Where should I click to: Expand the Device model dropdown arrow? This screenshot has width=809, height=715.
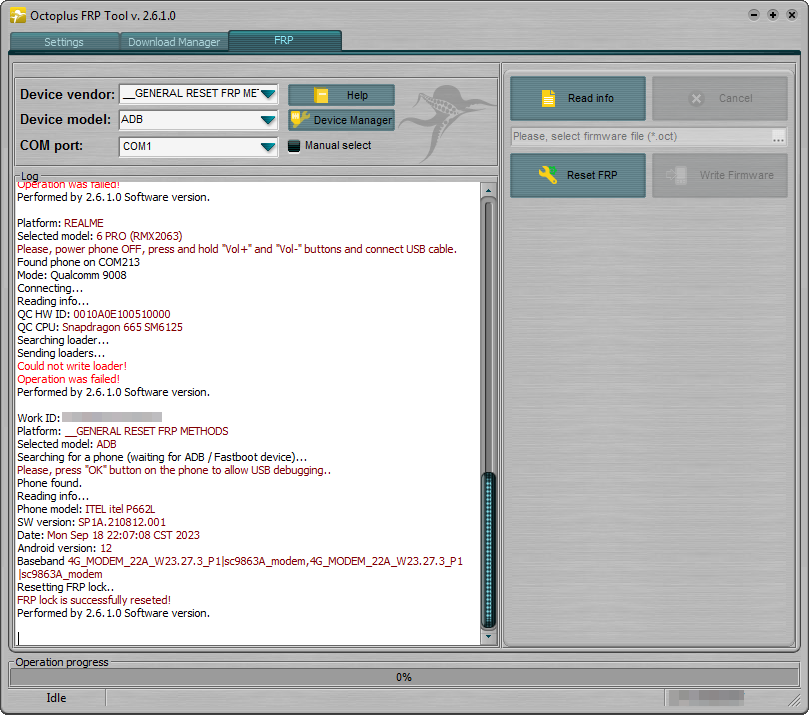pos(268,120)
